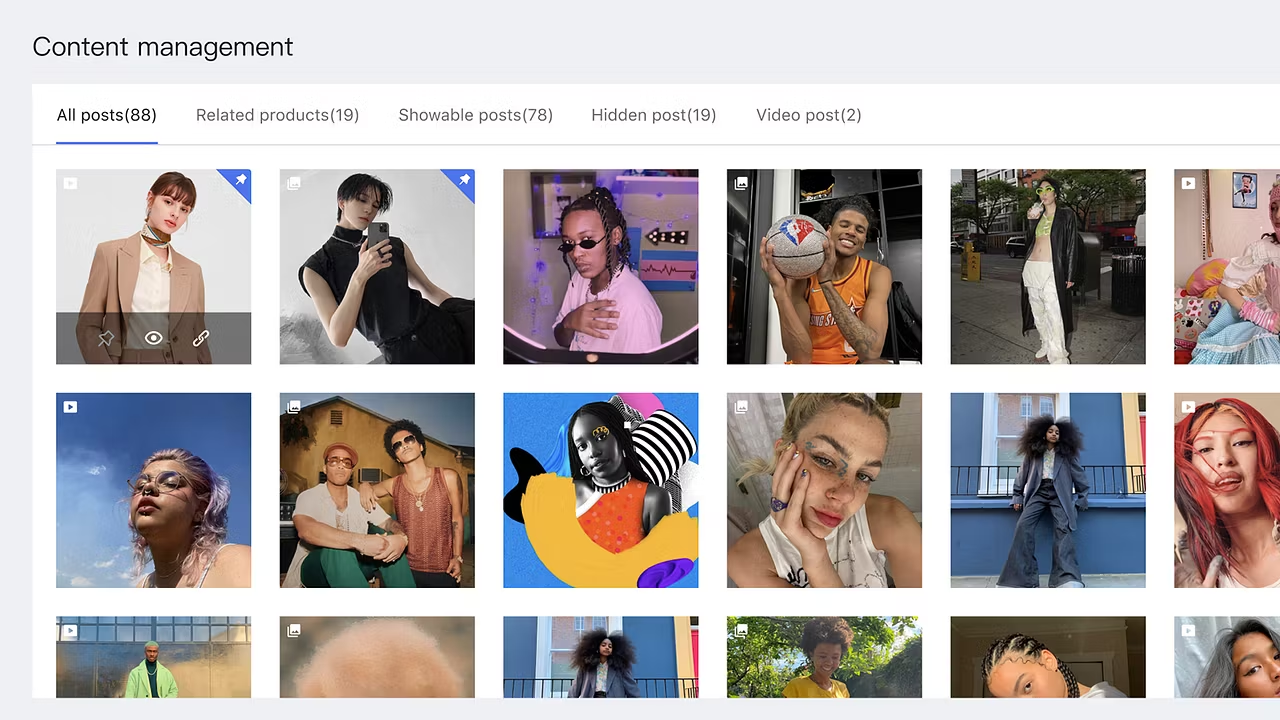Open the blue wall gray suit post thumbnail

pyautogui.click(x=1048, y=491)
